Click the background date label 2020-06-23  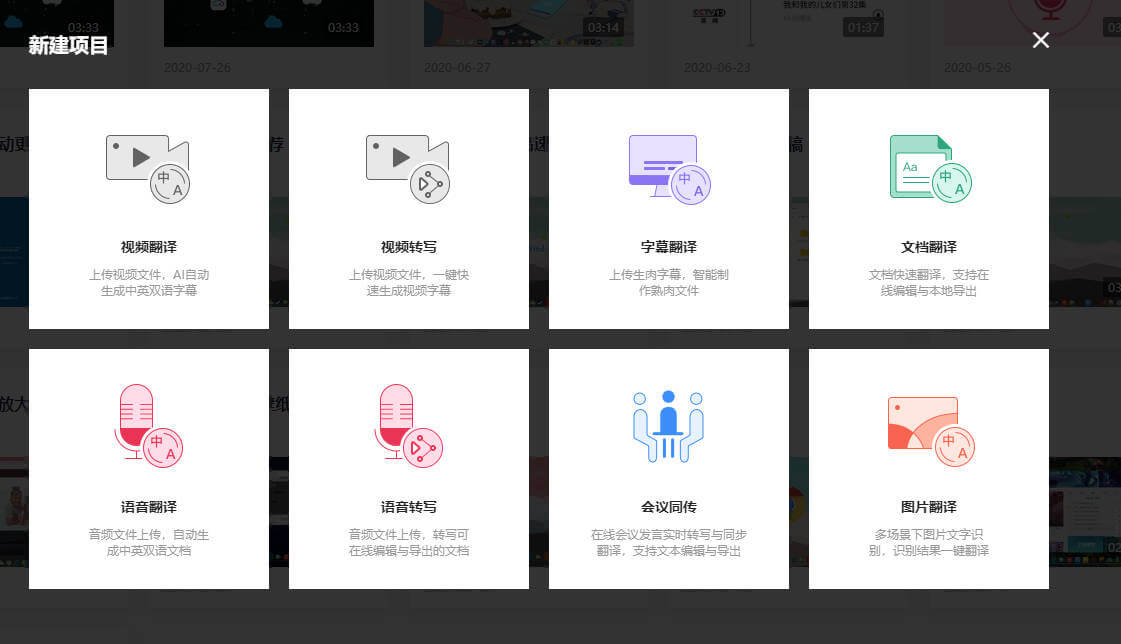718,68
